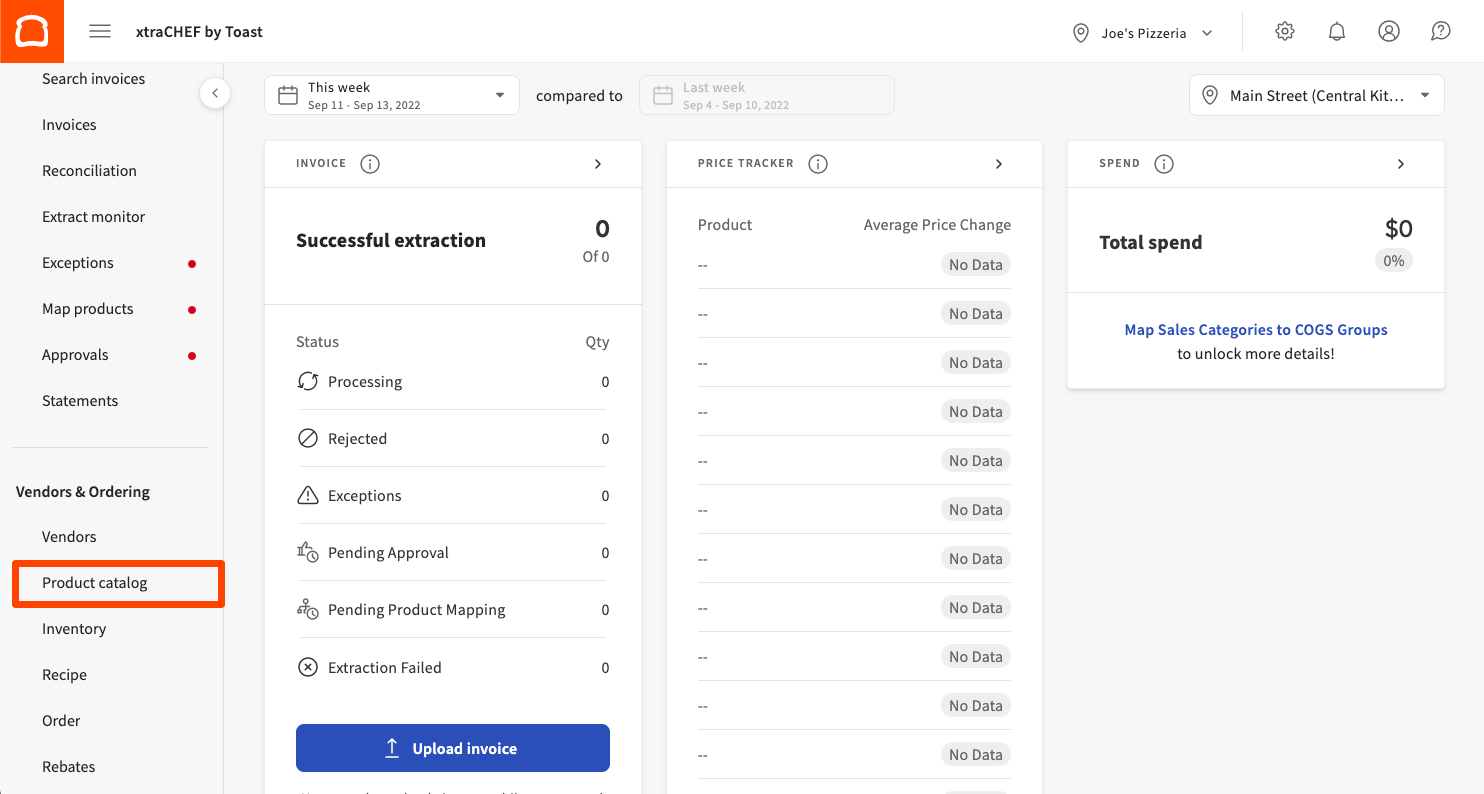Click the Upload invoice button
The image size is (1484, 794).
tap(452, 747)
